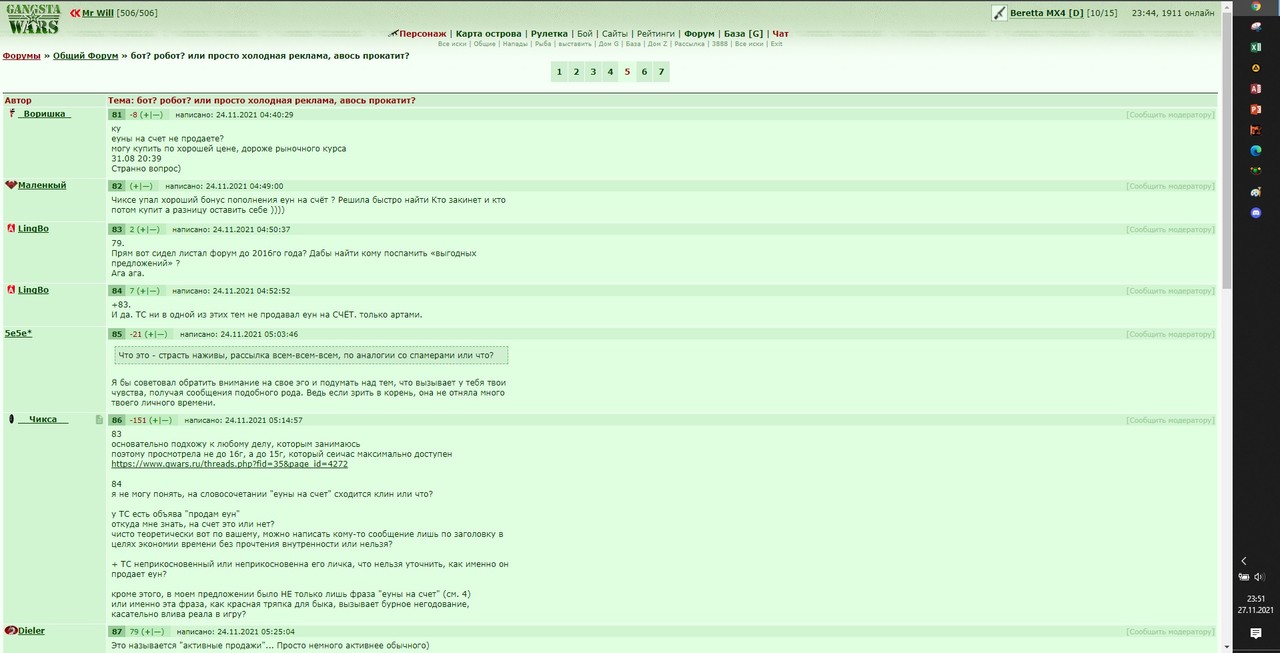Click the Напады submenu link
Image resolution: width=1280 pixels, height=653 pixels.
pos(515,44)
